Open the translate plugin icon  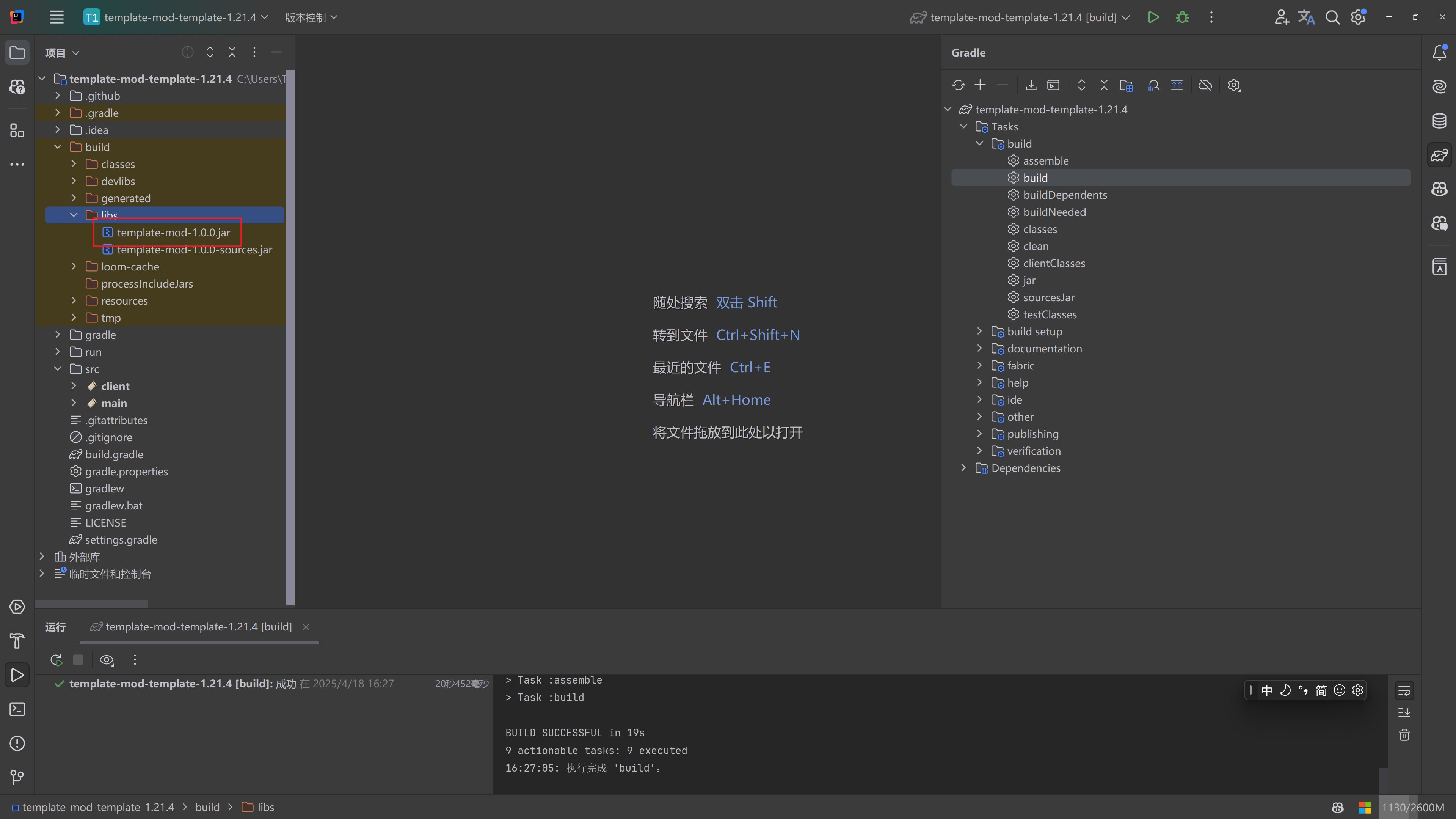point(1306,17)
